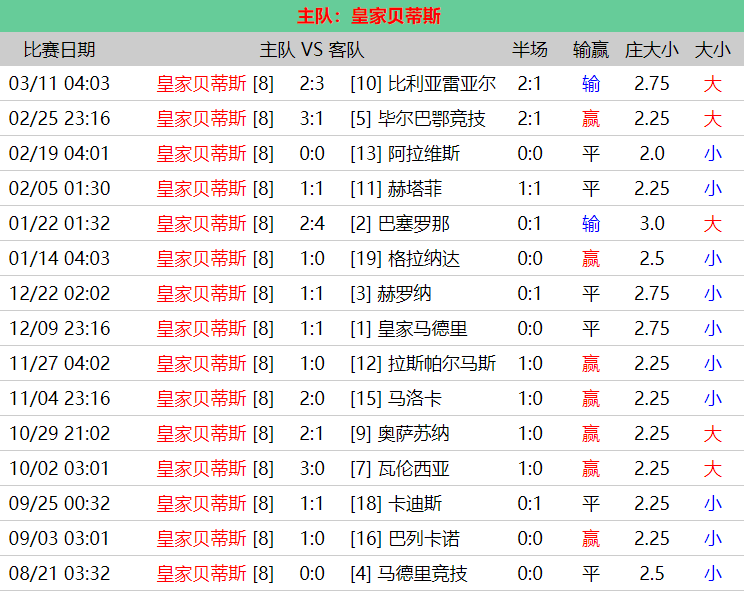This screenshot has height=592, width=744.
Task: Click the 比利亚雷亚尔 opponent team name
Action: click(441, 84)
